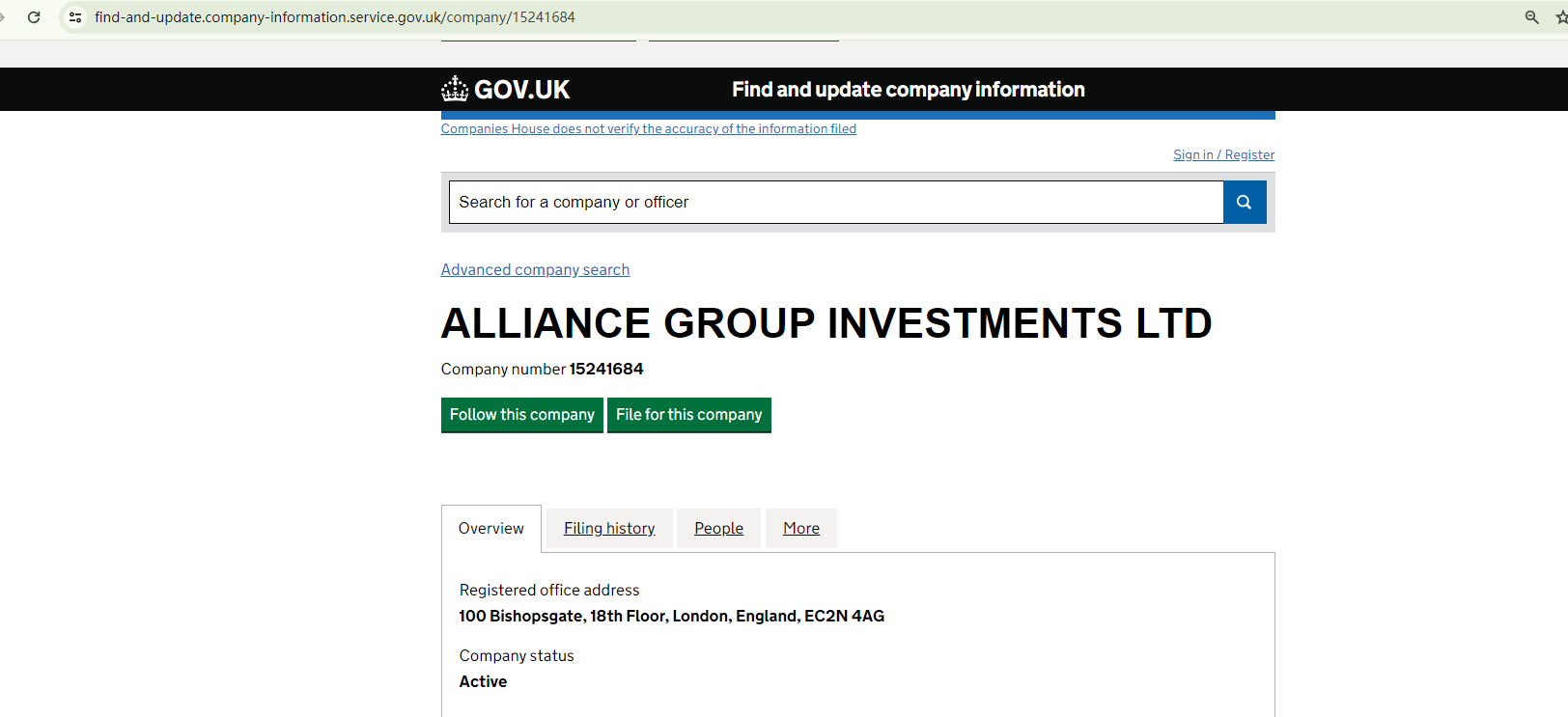Open the site information icon in address bar
Image resolution: width=1568 pixels, height=717 pixels.
click(x=75, y=17)
